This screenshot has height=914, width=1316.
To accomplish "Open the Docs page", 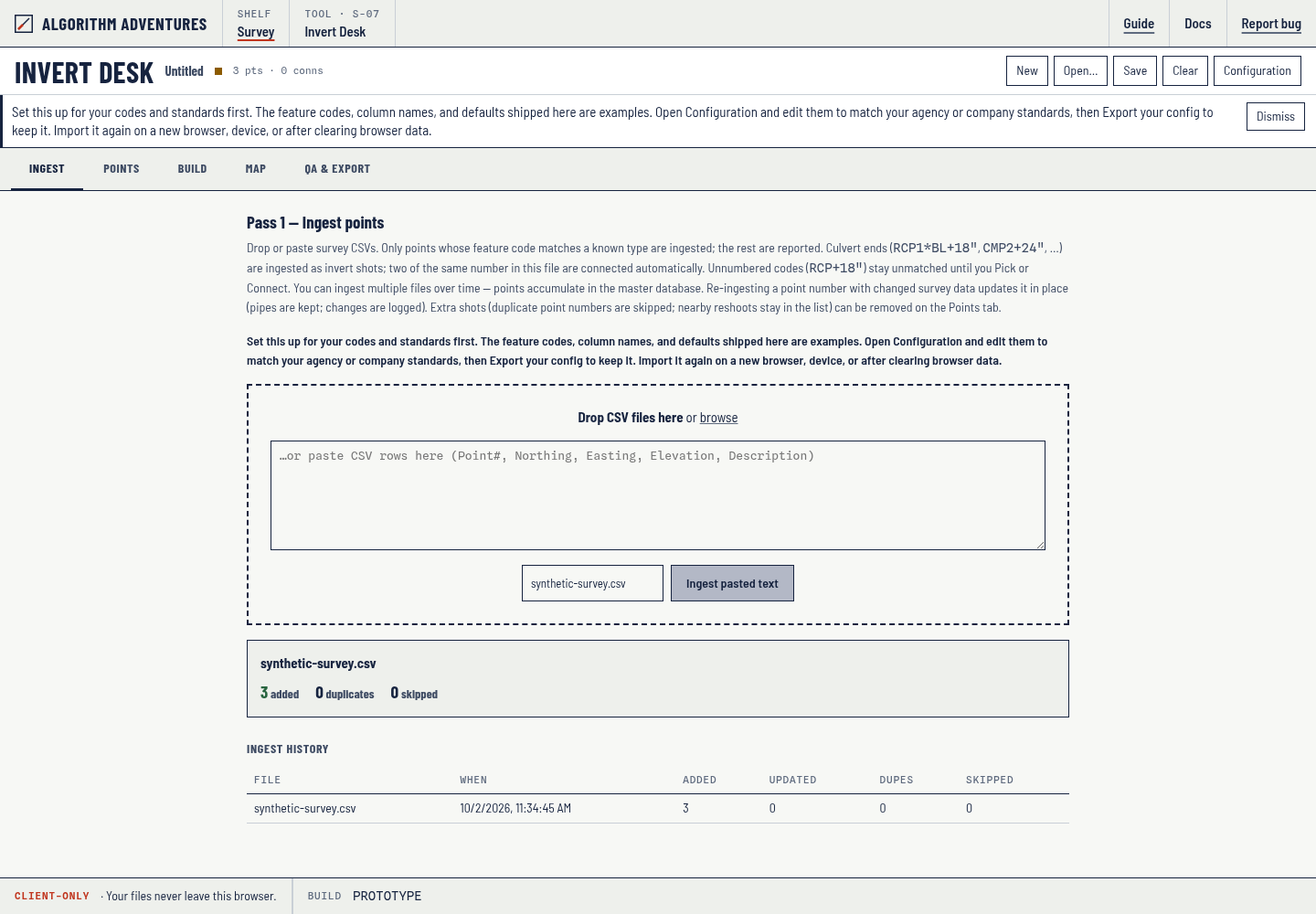I will coord(1198,24).
